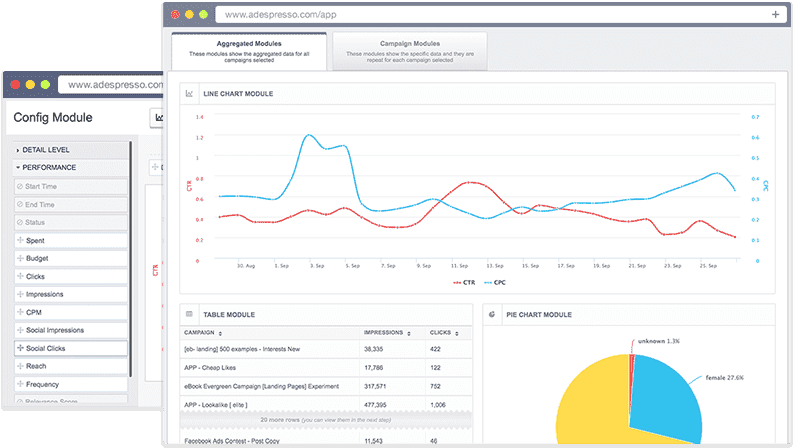Screen dimensions: 794x448
Task: Click the Table Module icon
Action: (x=189, y=314)
